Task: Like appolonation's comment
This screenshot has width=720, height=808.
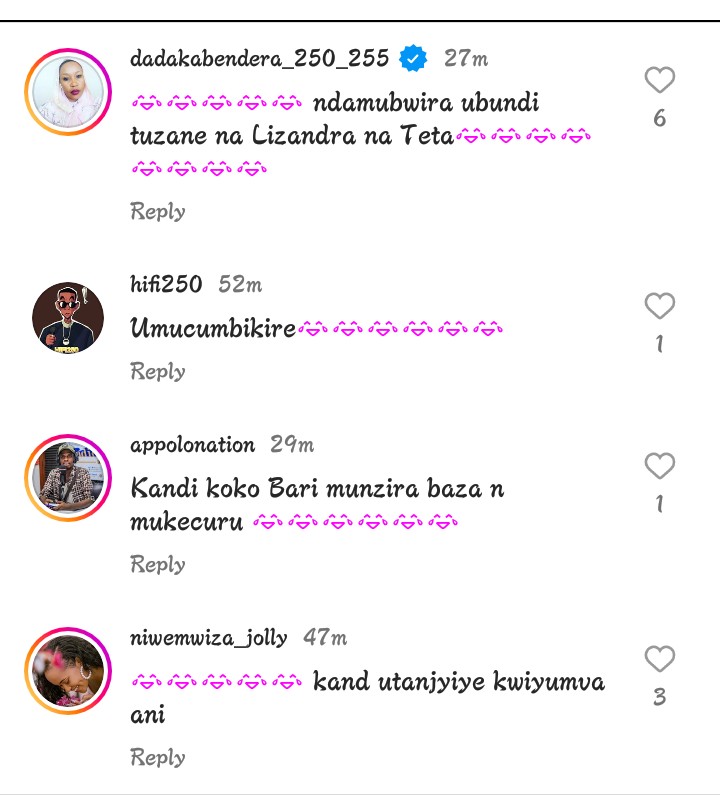Action: coord(659,466)
